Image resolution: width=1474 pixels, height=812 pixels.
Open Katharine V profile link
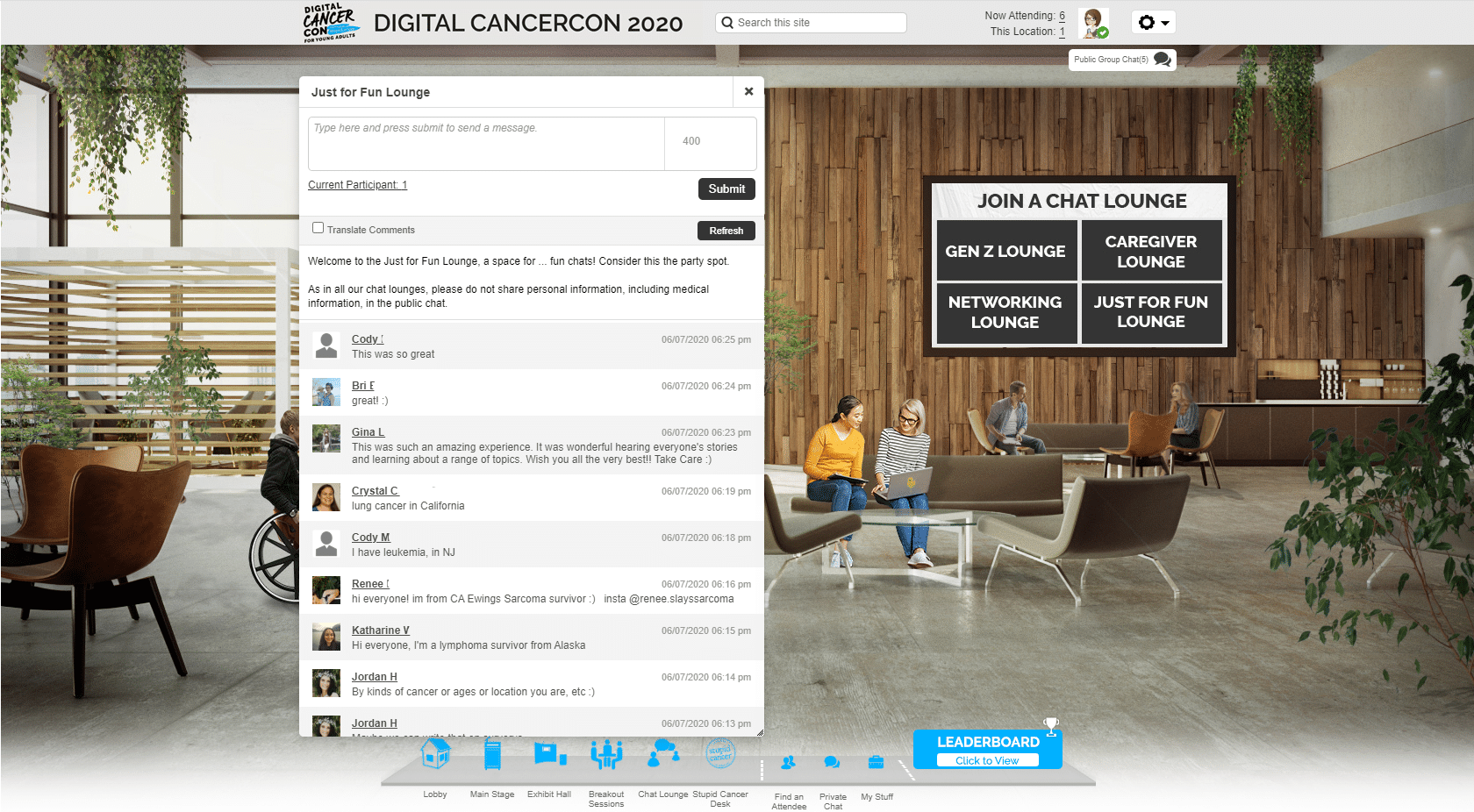click(381, 630)
